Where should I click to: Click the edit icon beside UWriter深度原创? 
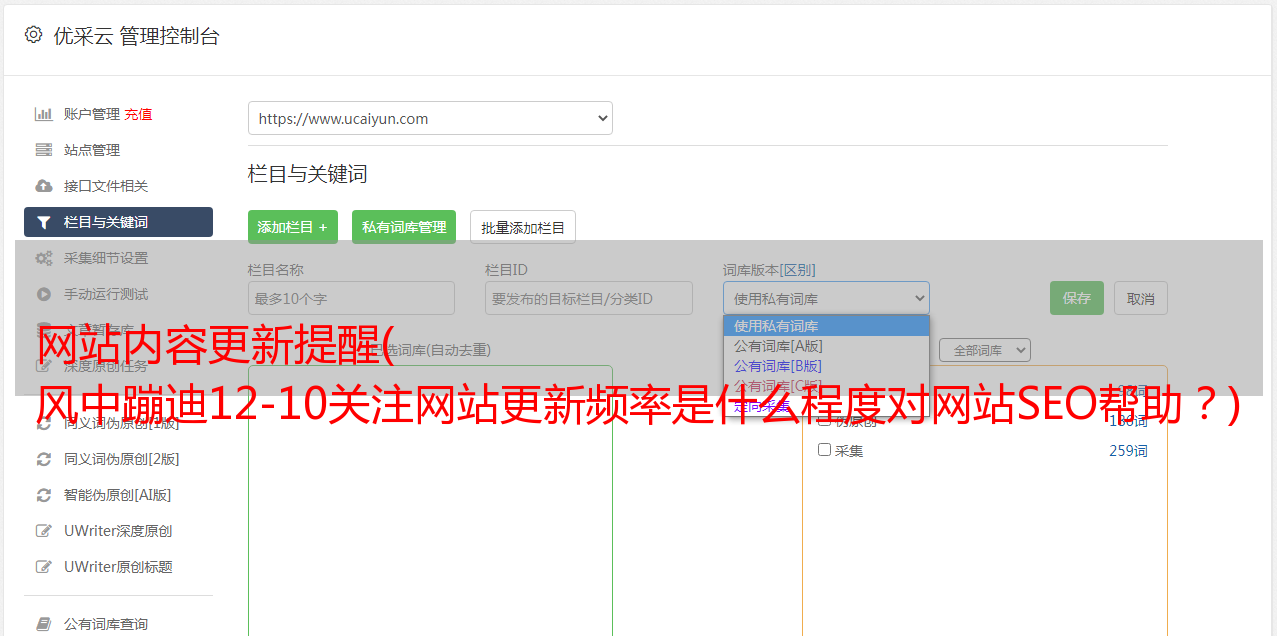point(43,531)
